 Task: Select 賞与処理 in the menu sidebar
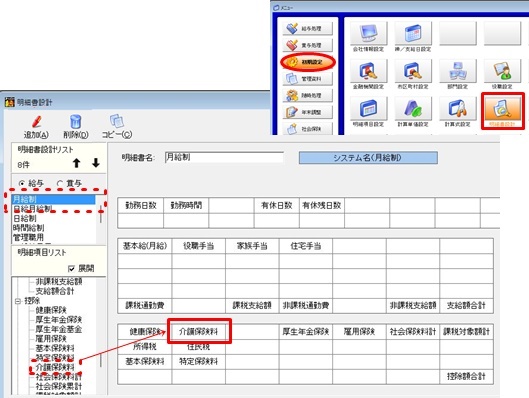point(308,45)
